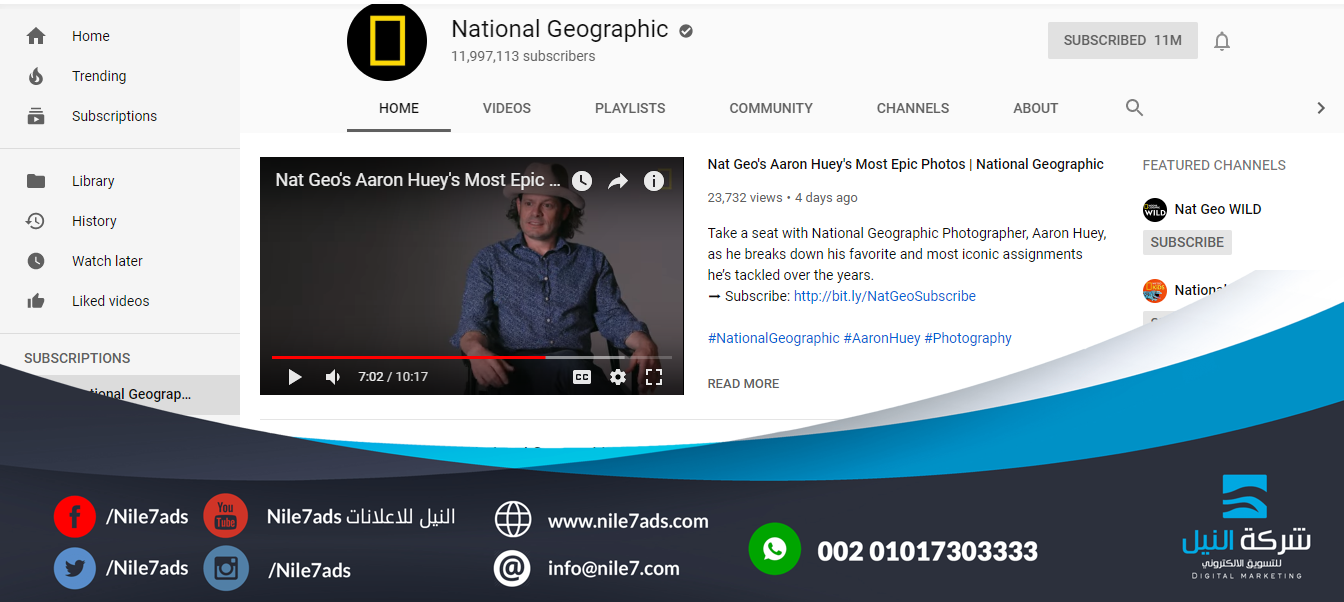The width and height of the screenshot is (1344, 602).
Task: Click the www.nile7ads.com text
Action: pyautogui.click(x=628, y=521)
